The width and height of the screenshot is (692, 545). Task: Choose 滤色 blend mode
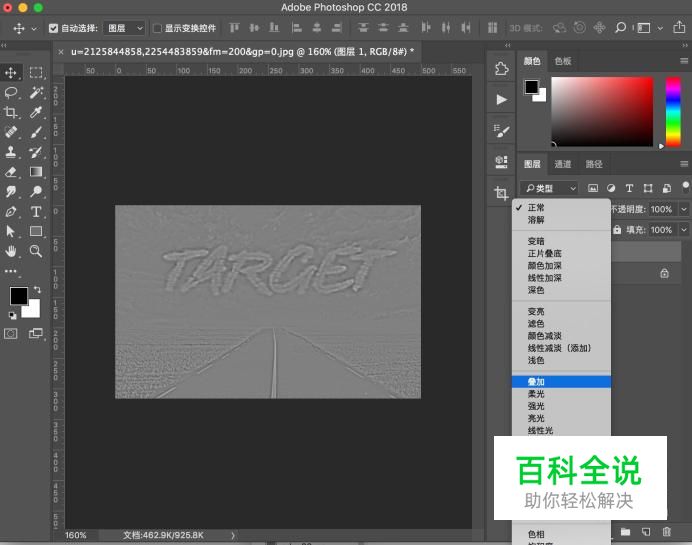[x=561, y=323]
